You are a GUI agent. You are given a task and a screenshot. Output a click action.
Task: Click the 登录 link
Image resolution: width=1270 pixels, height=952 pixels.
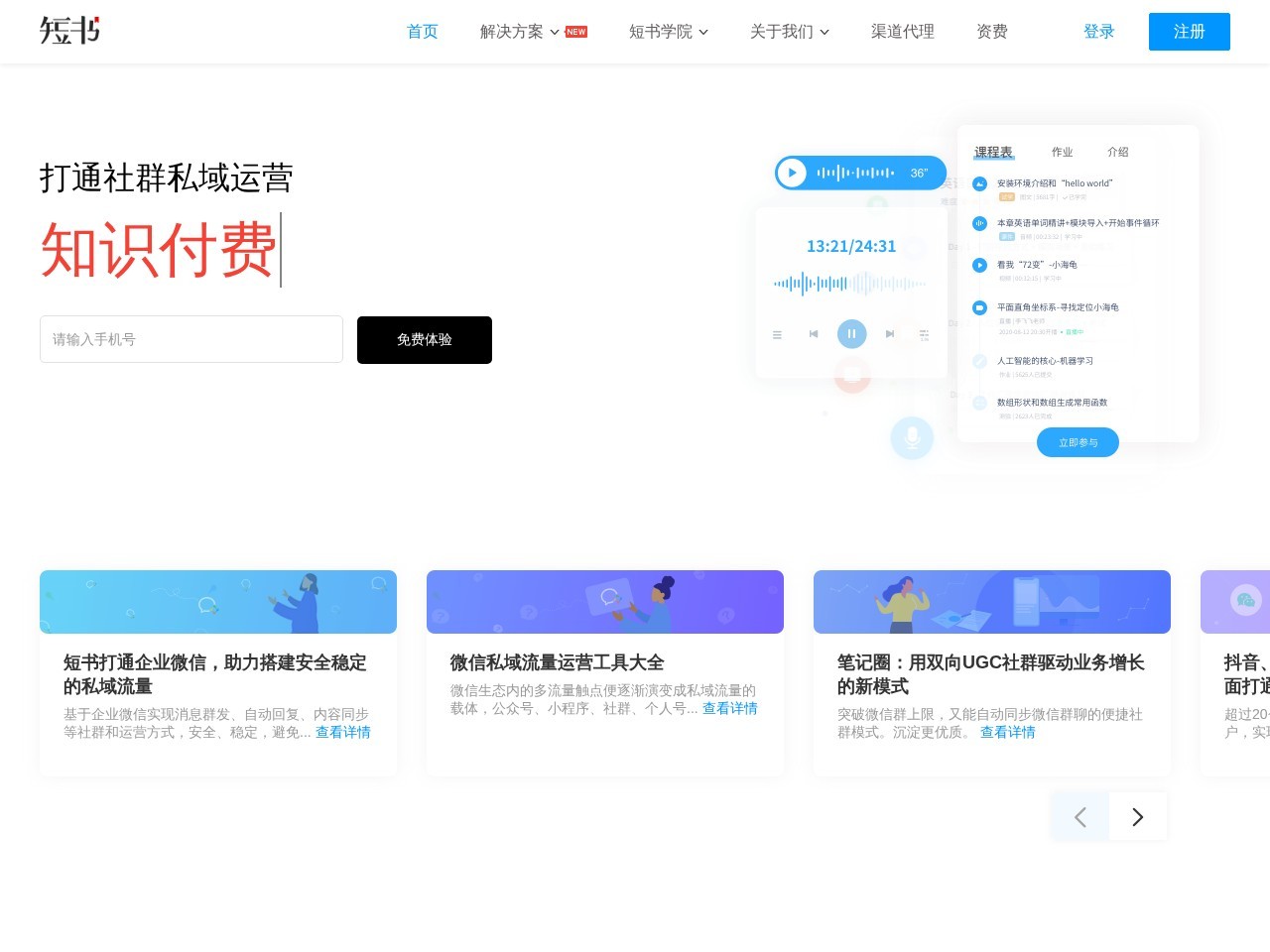pyautogui.click(x=1099, y=32)
